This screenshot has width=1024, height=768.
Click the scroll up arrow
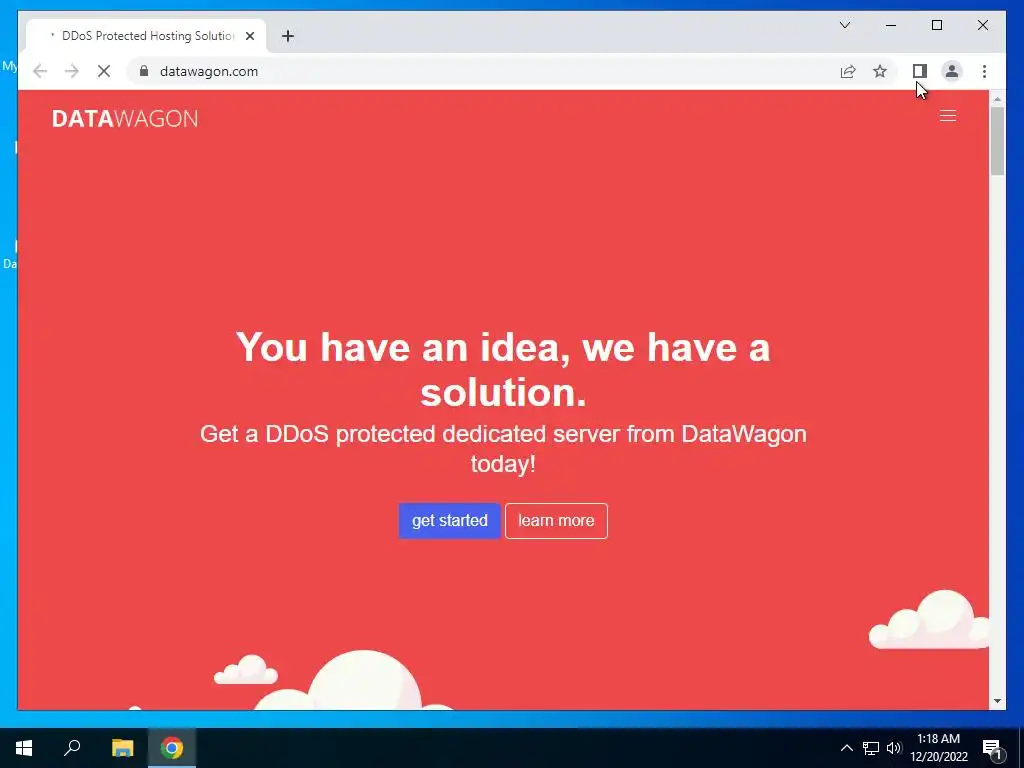pyautogui.click(x=997, y=99)
